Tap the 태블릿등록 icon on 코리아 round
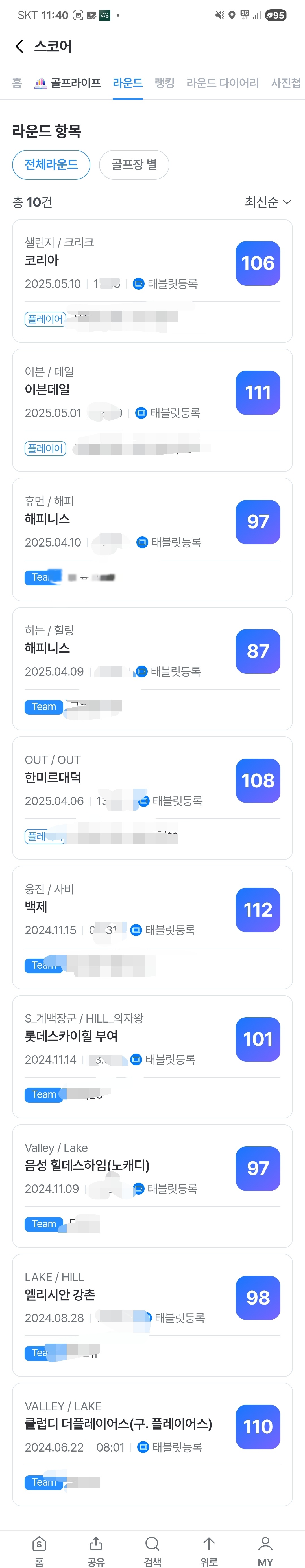305x1568 pixels. click(x=138, y=284)
